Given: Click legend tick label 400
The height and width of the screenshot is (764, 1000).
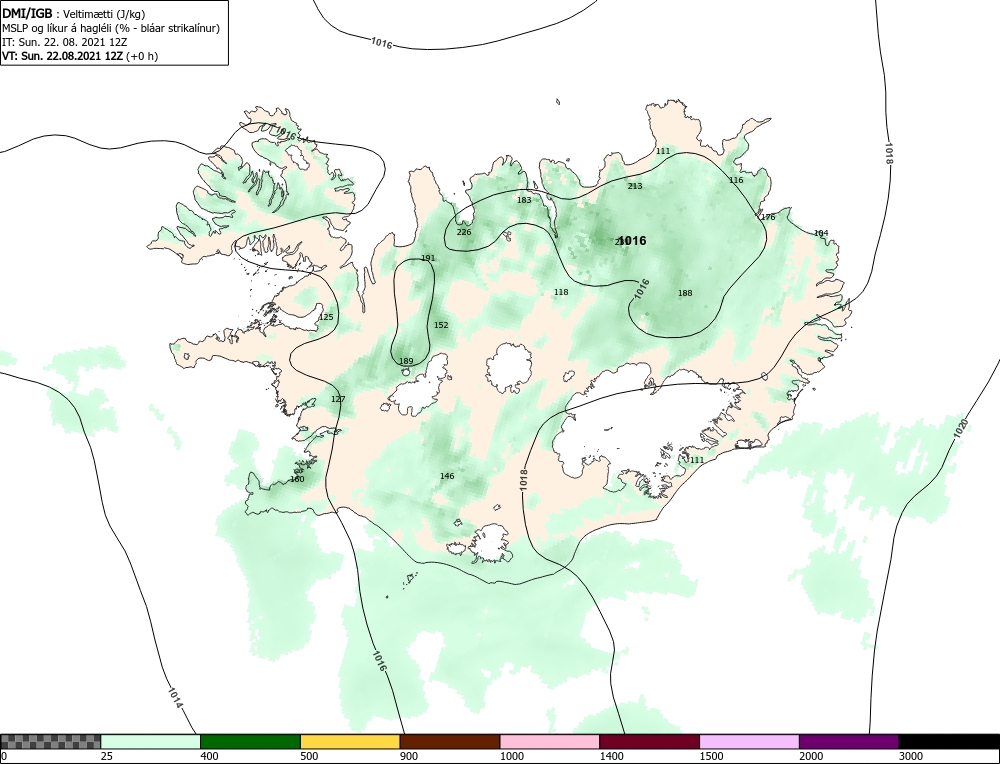Looking at the screenshot, I should (210, 756).
